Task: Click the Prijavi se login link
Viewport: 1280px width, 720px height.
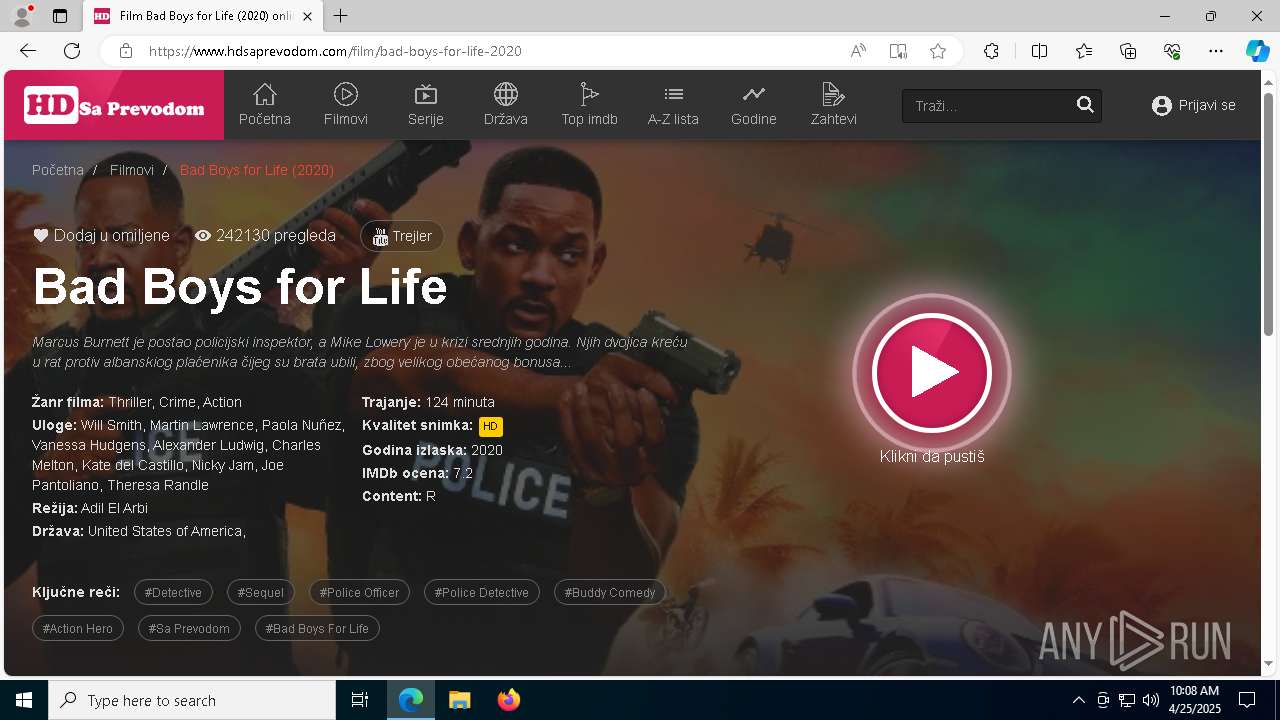Action: (x=1194, y=105)
